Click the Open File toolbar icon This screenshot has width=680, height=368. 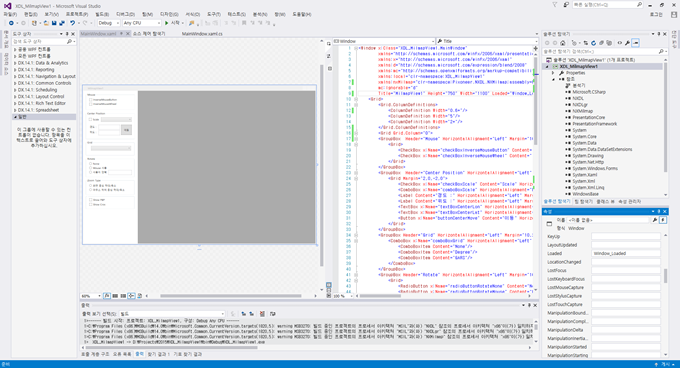click(x=46, y=23)
